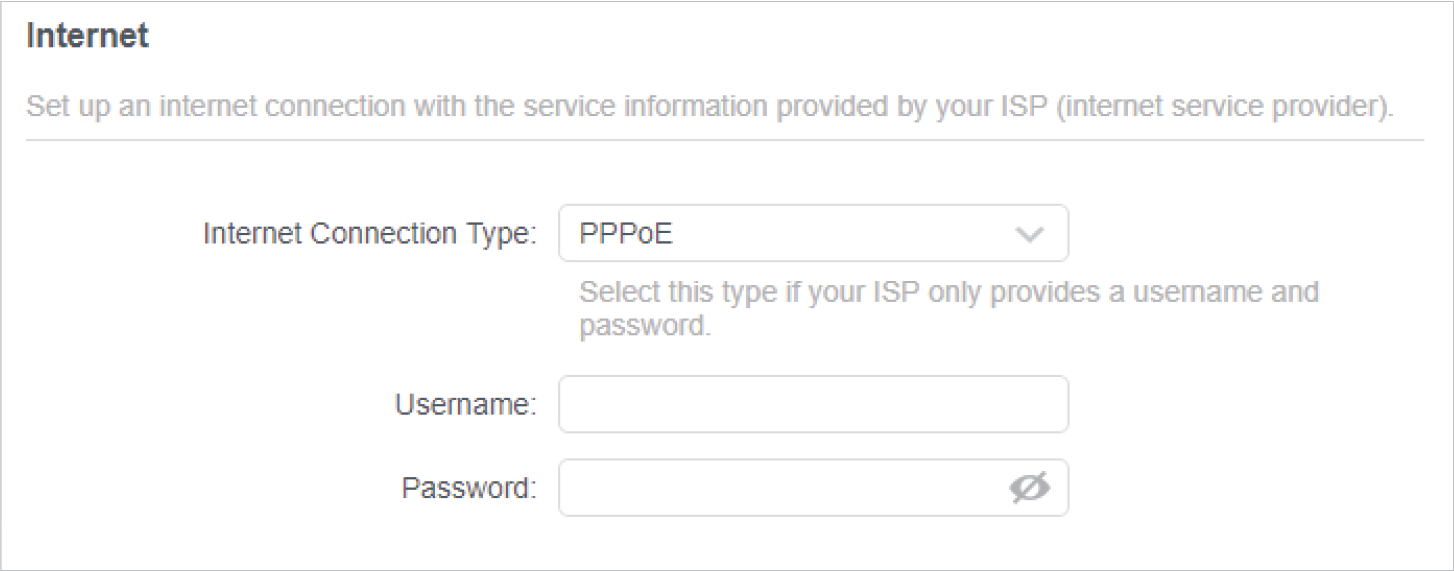Viewport: 1454px width, 571px height.
Task: Click the word 'password.' in hint text
Action: click(645, 327)
